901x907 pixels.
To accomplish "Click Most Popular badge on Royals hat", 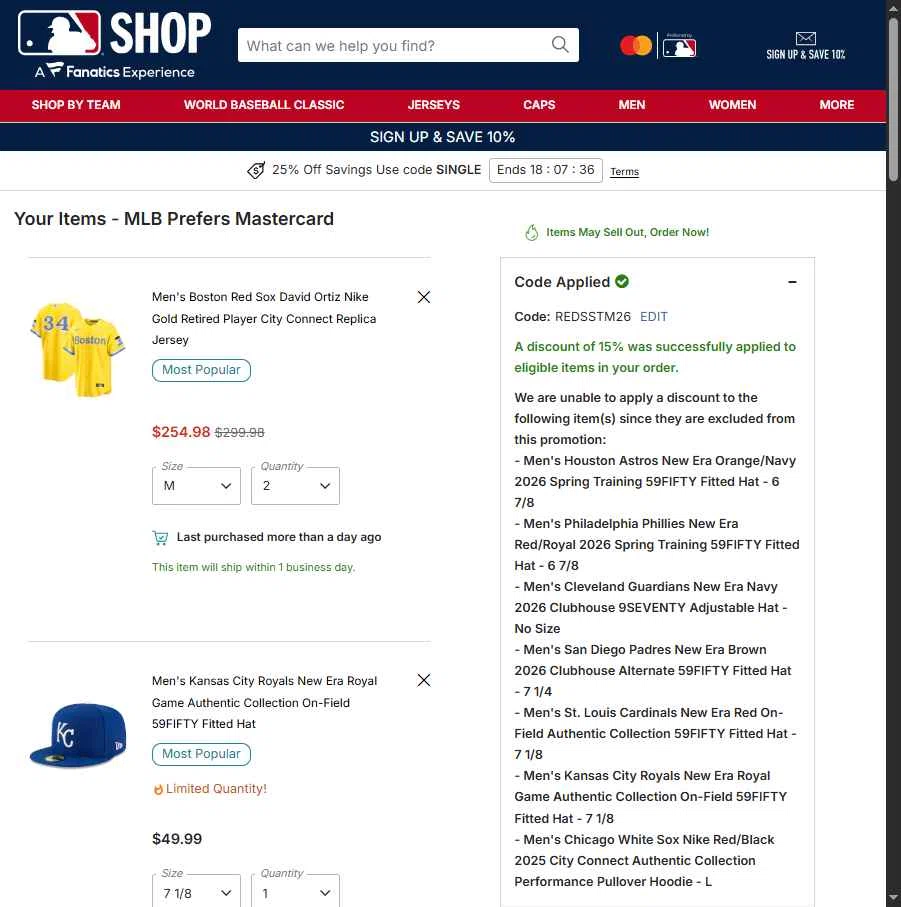I will (201, 754).
